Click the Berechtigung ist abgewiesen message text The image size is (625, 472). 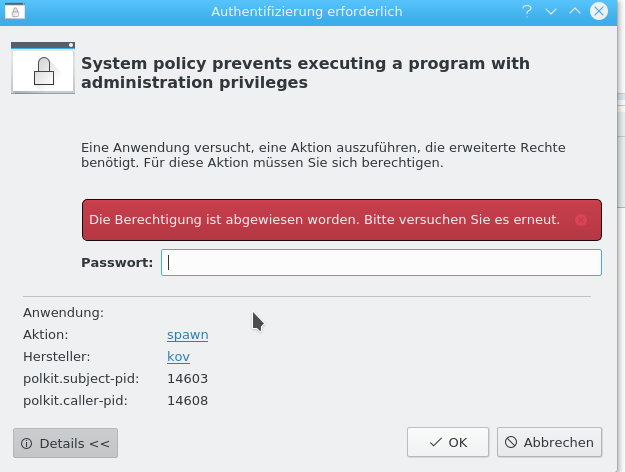[x=324, y=220]
